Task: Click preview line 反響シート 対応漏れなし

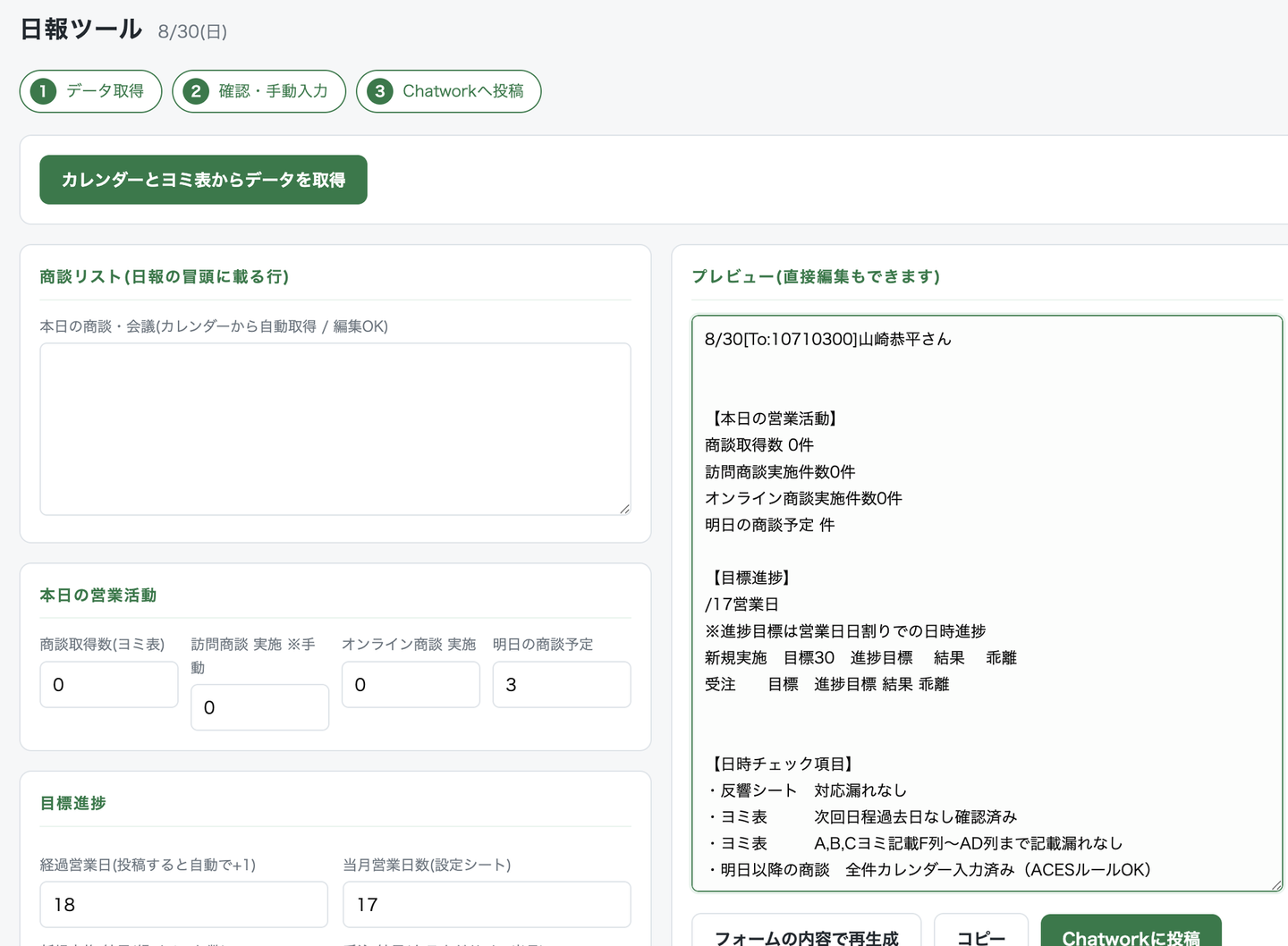Action: point(806,790)
